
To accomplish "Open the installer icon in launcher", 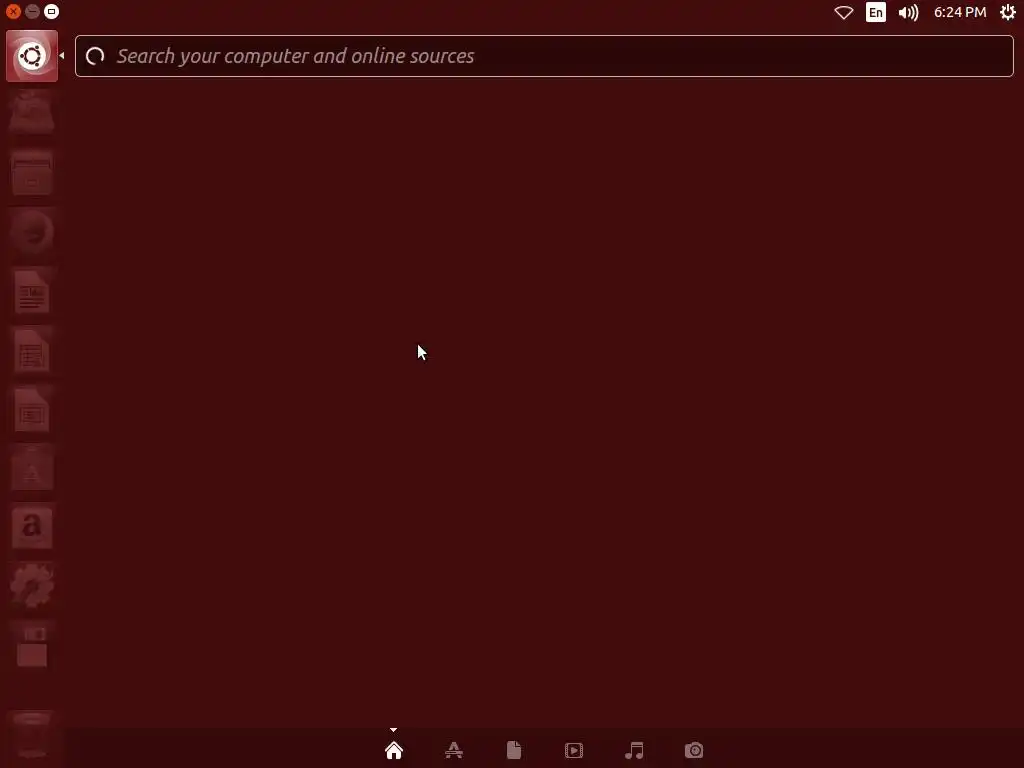I will coord(32,114).
